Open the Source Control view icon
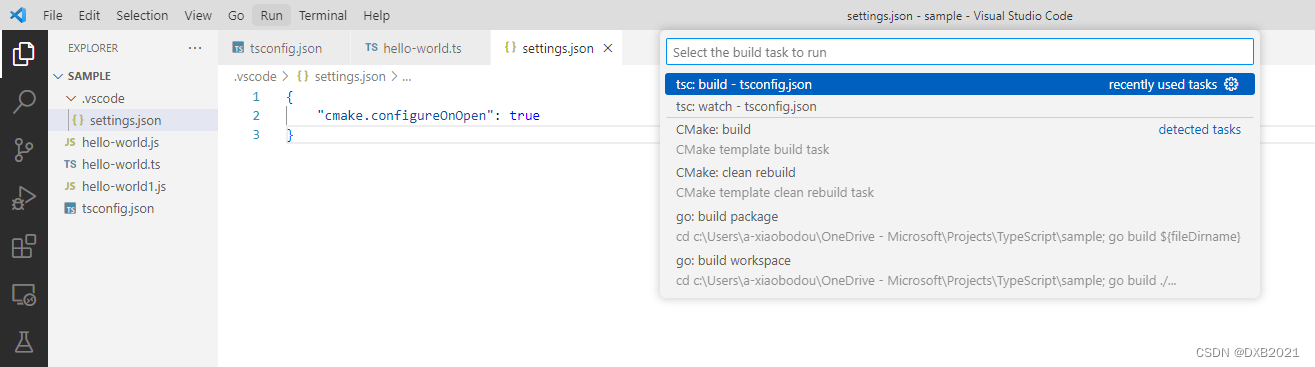1315x367 pixels. [24, 150]
